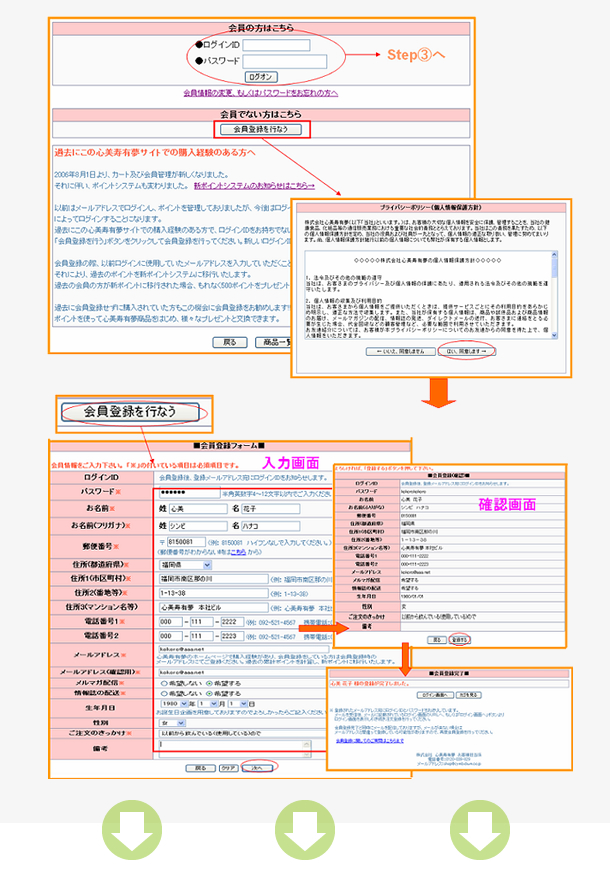
Task: Click the 電話番号2 middle field 111
Action: (202, 636)
